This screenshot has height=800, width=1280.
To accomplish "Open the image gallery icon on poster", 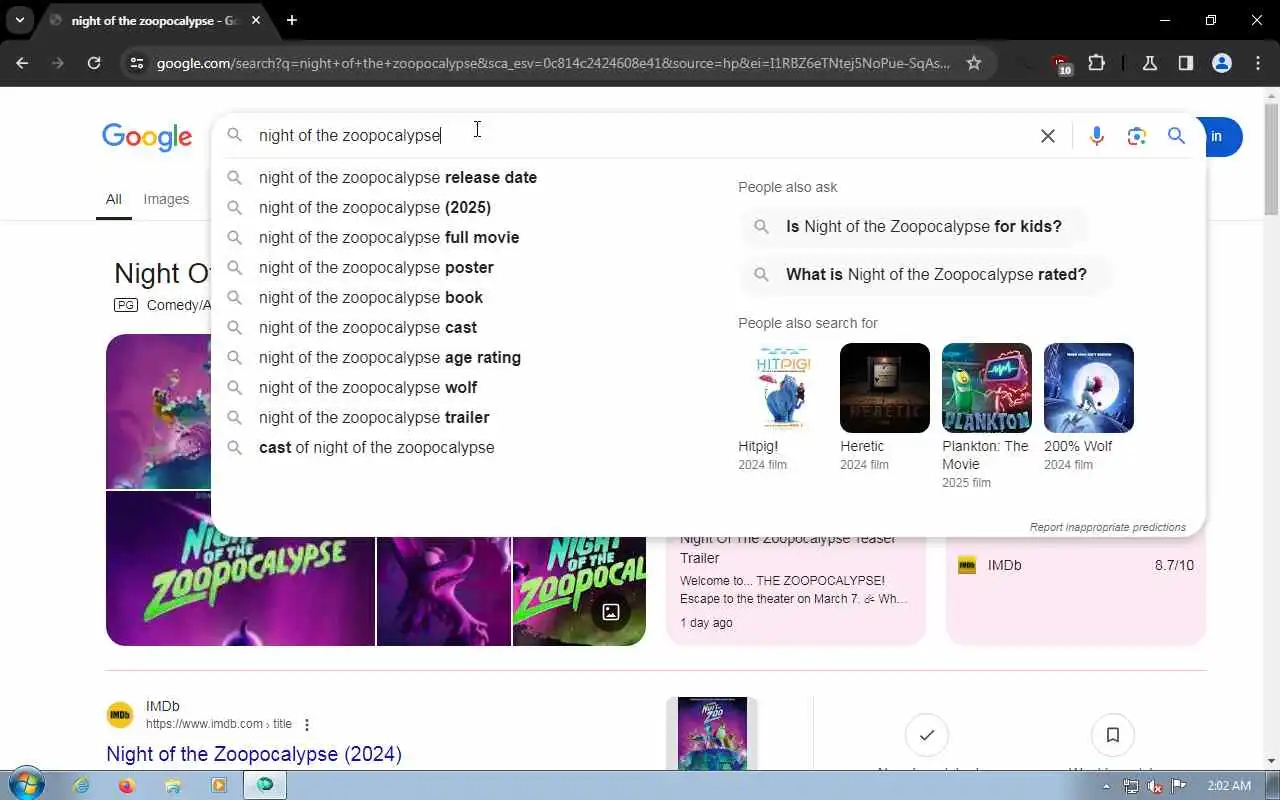I will coord(610,612).
